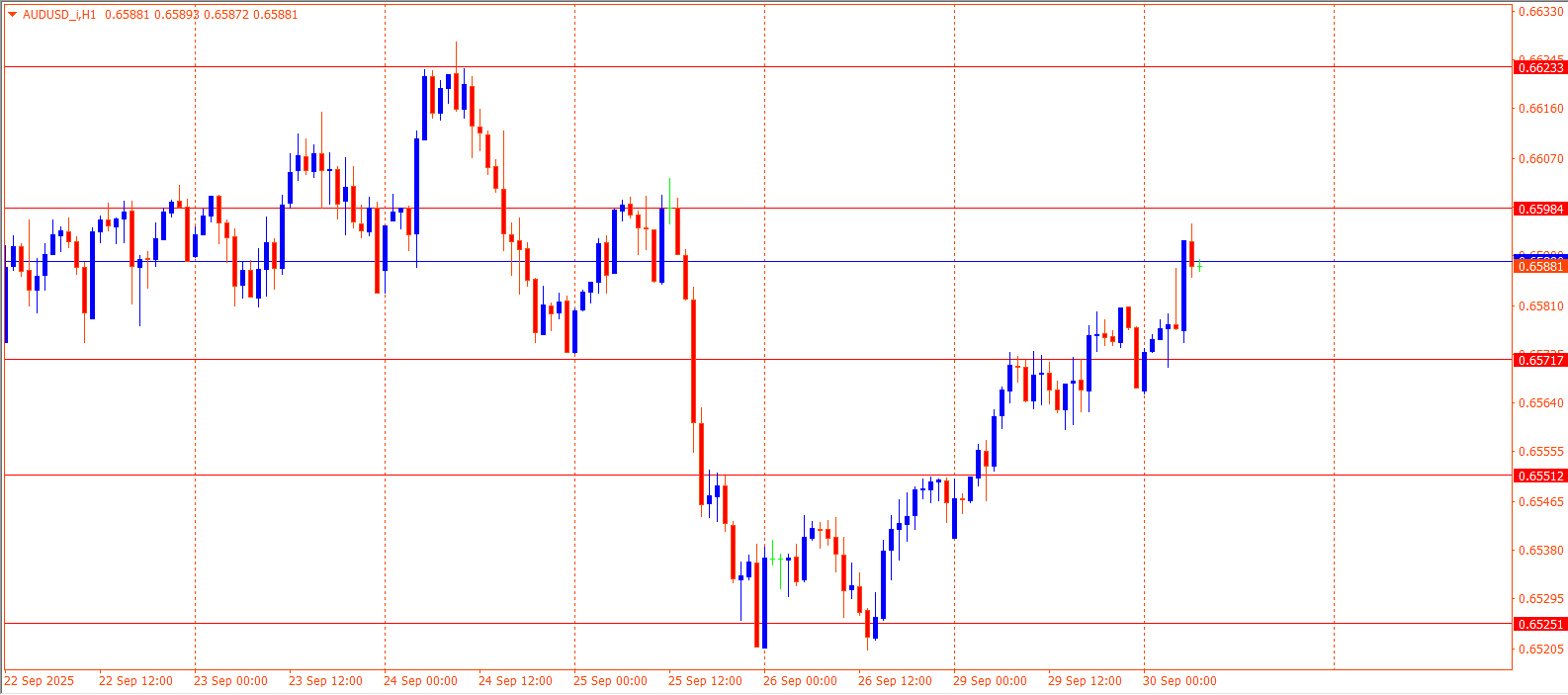Screen dimensions: 1568x695
Task: Click the 0.66070 value on price scale
Action: coord(1540,159)
